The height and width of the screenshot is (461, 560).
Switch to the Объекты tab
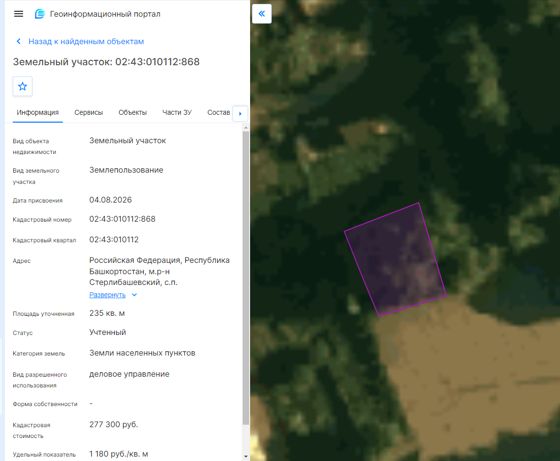pyautogui.click(x=132, y=112)
